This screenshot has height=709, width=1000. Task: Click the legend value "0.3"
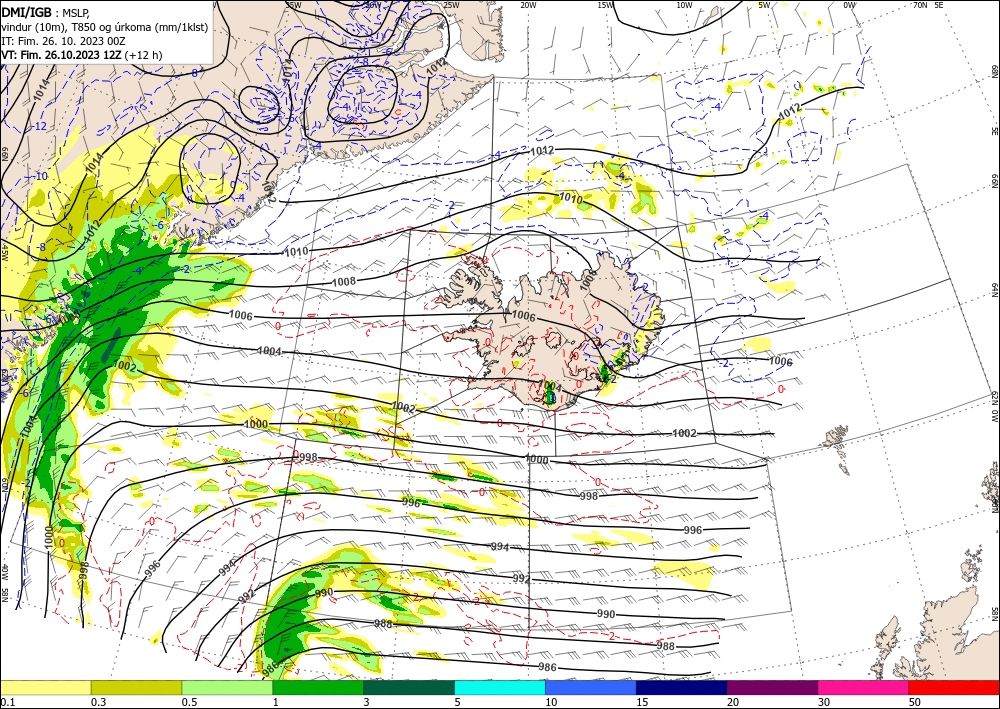pyautogui.click(x=98, y=702)
